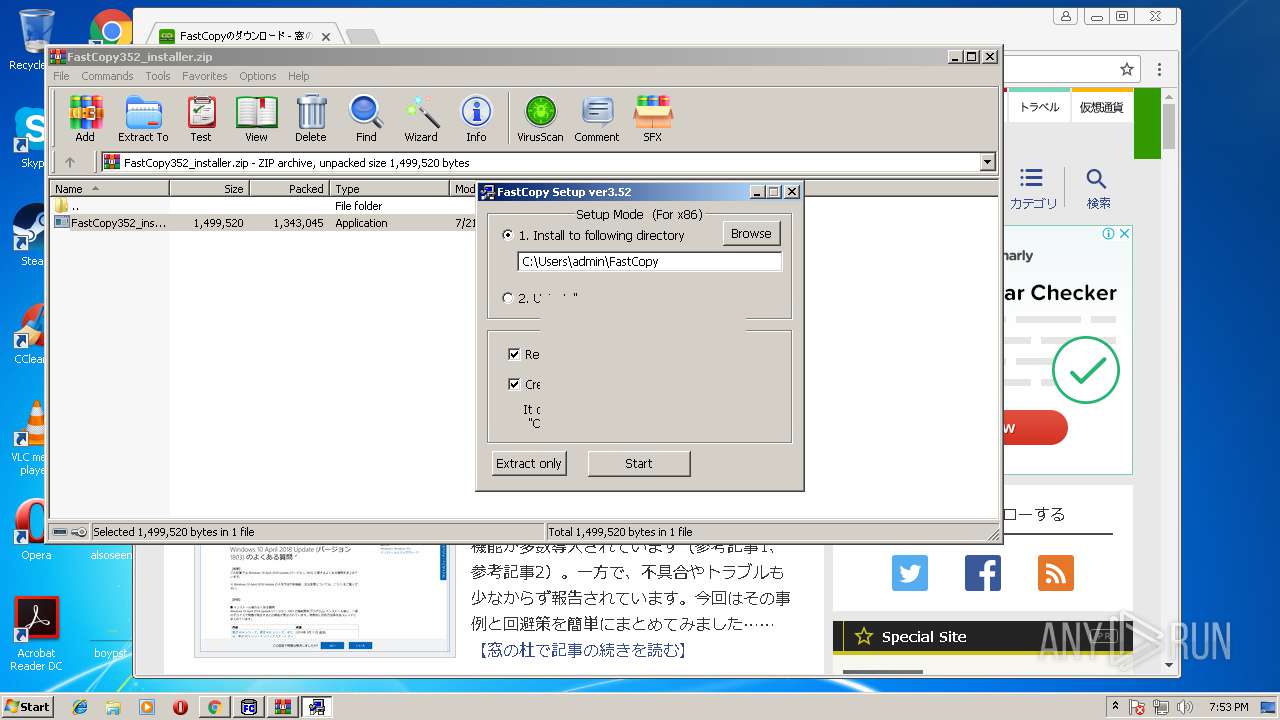The image size is (1280, 720).
Task: Click the ad info icon
Action: pos(1109,234)
